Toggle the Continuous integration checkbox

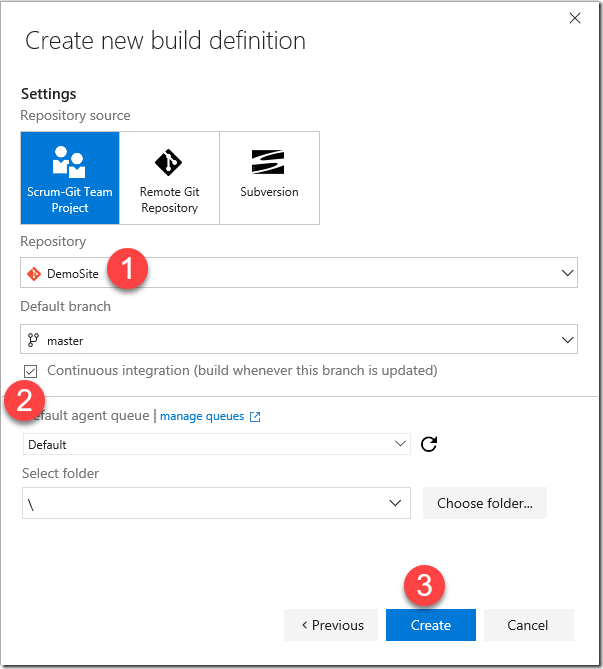[x=31, y=371]
